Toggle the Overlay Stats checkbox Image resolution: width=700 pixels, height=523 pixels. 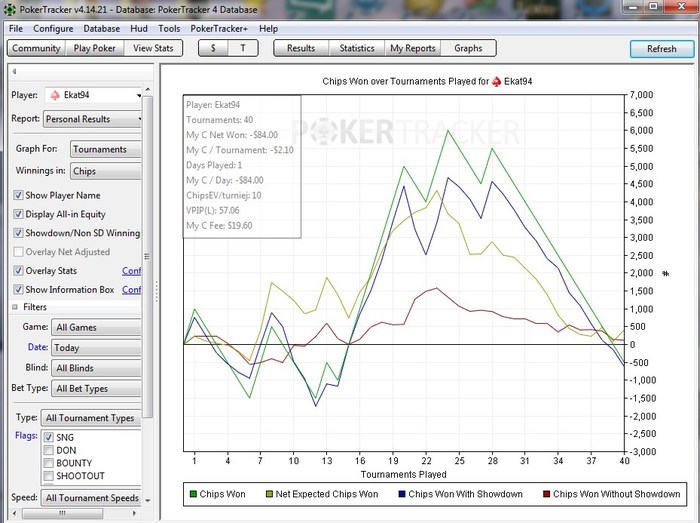click(x=18, y=270)
